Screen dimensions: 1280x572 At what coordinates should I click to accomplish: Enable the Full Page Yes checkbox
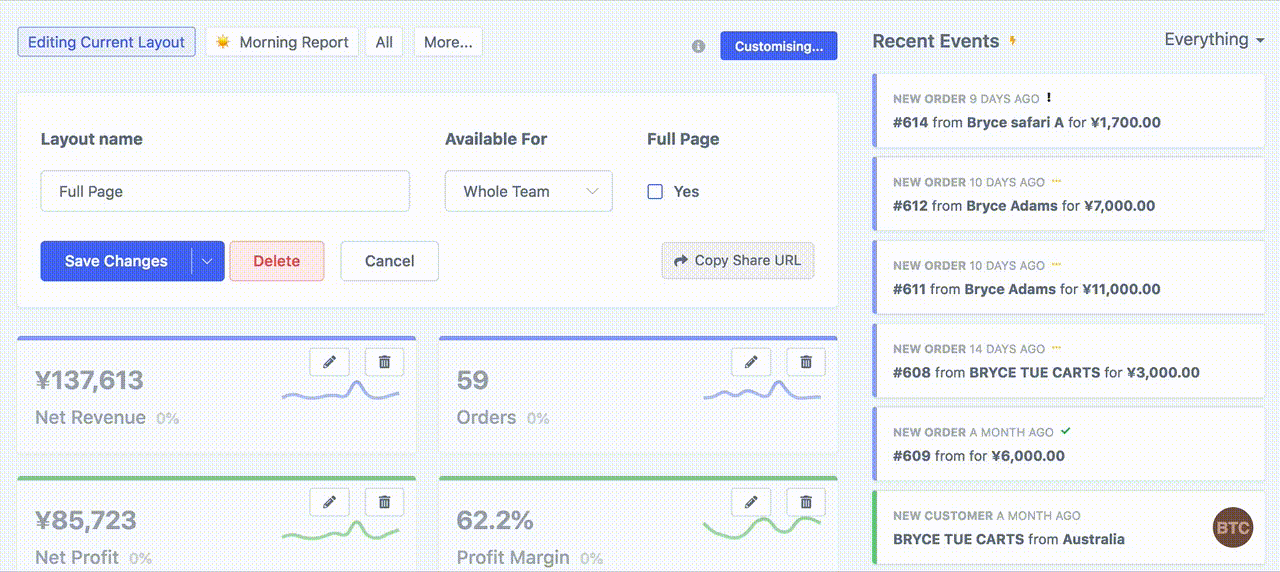pos(655,192)
